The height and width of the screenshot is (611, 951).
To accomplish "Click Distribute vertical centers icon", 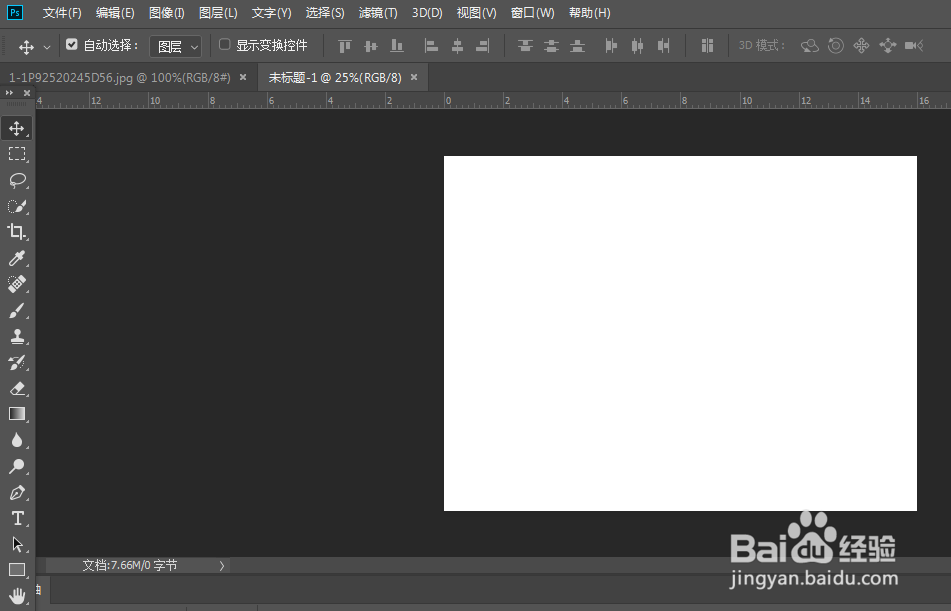I will 551,46.
